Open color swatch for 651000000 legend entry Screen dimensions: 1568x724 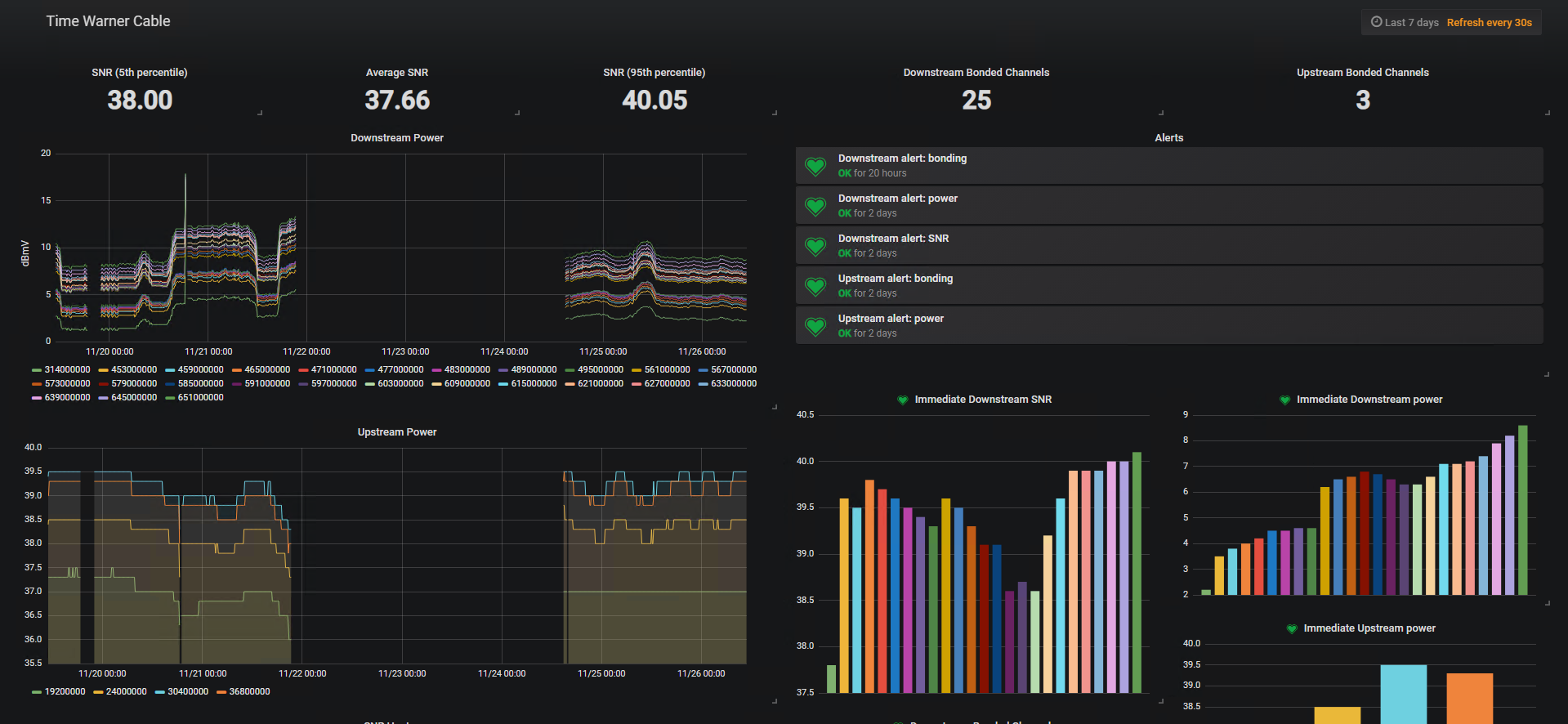point(170,398)
